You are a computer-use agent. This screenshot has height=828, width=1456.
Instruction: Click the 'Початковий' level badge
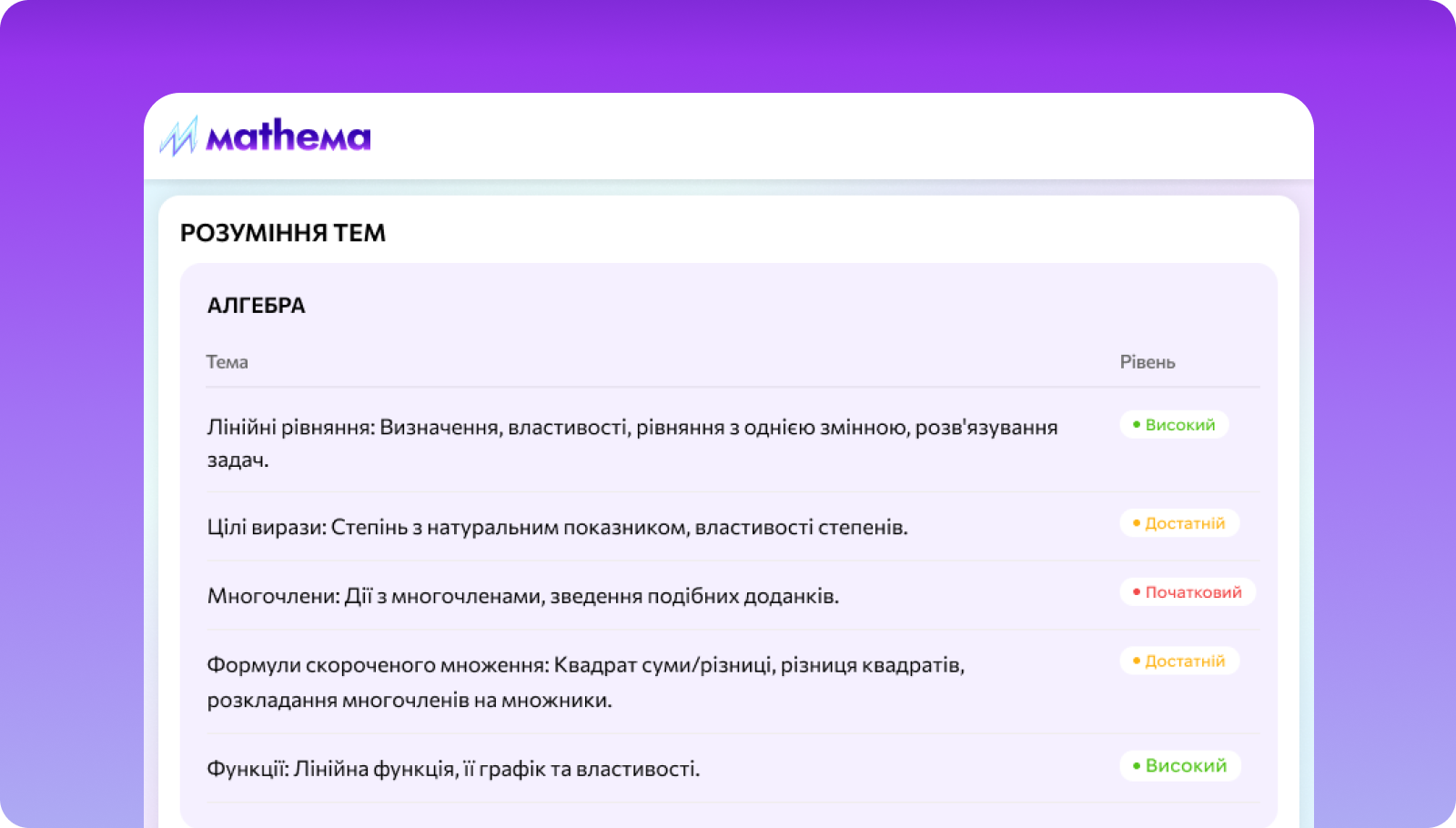(x=1188, y=592)
